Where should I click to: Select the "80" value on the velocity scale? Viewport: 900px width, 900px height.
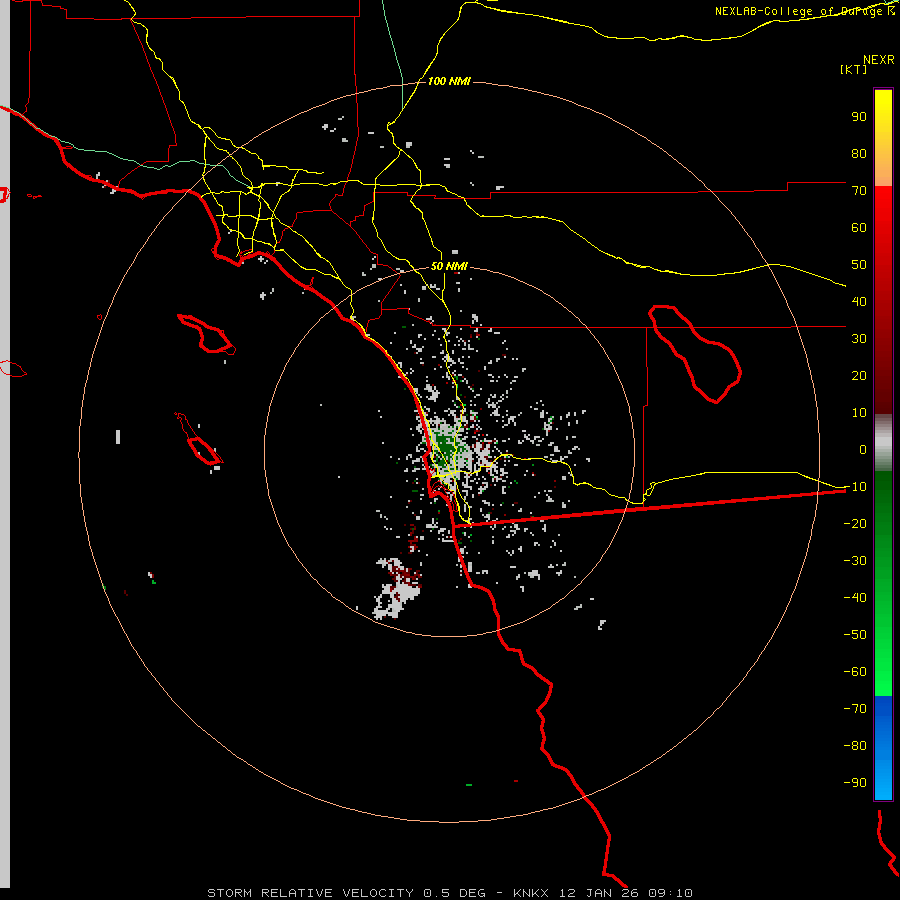[859, 154]
